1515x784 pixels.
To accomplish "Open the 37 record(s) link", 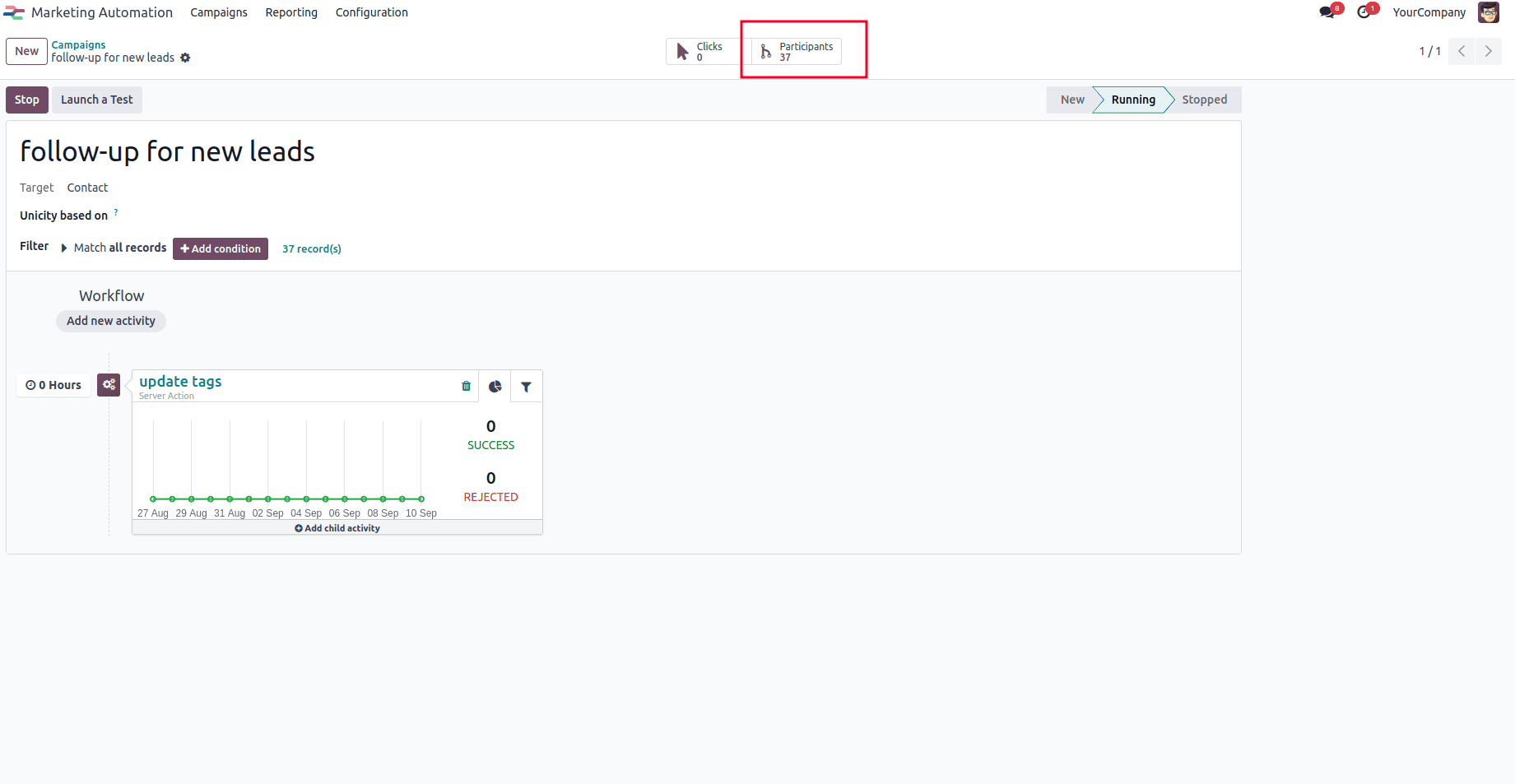I will click(312, 248).
